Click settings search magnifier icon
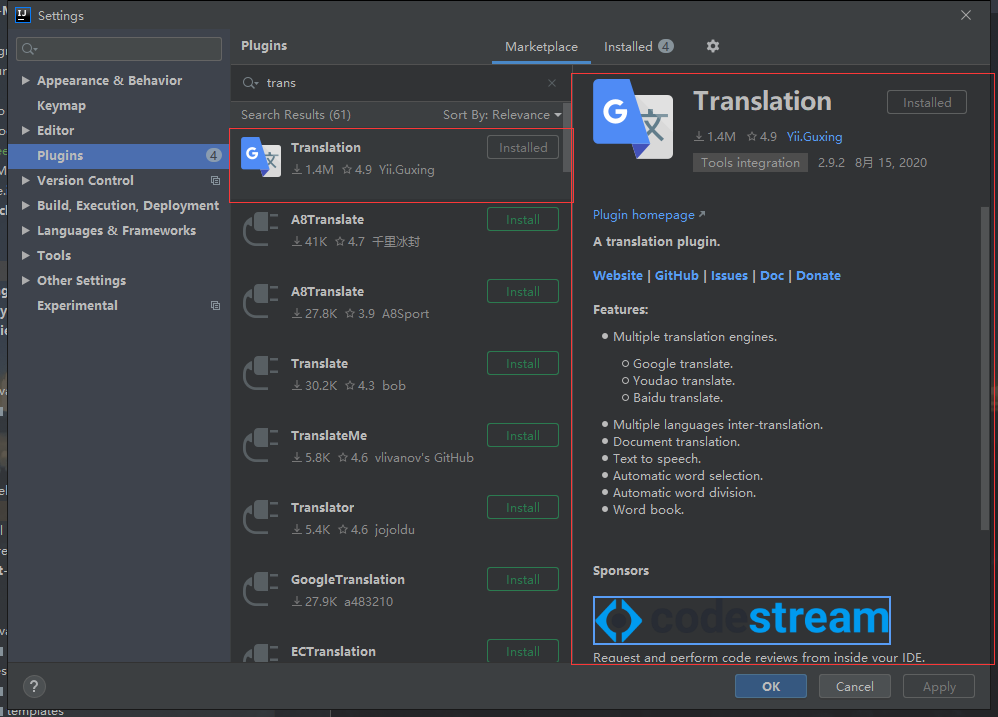This screenshot has height=717, width=998. pos(29,49)
